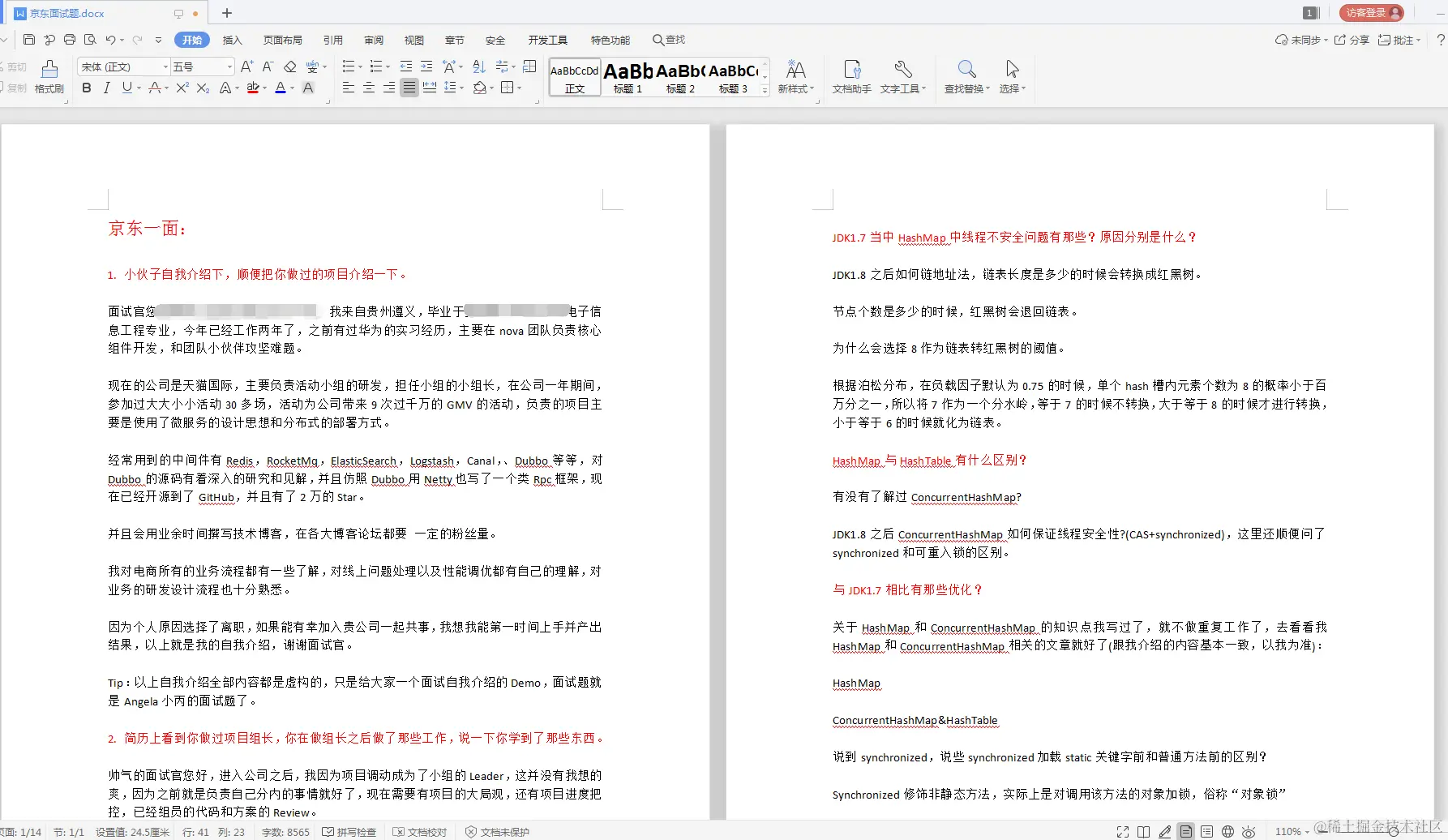Image resolution: width=1448 pixels, height=840 pixels.
Task: Click the search (查找) command box
Action: point(669,40)
